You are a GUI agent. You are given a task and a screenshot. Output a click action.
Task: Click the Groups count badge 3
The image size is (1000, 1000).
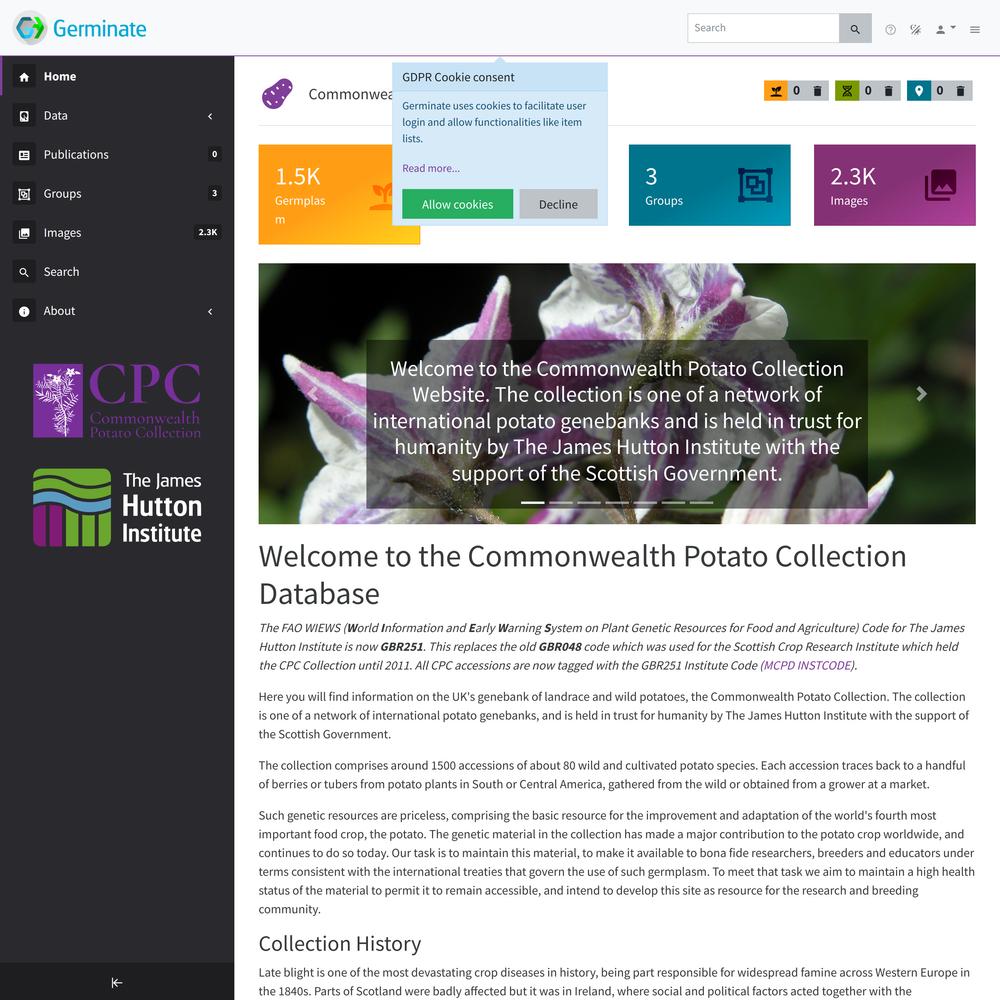tap(214, 193)
